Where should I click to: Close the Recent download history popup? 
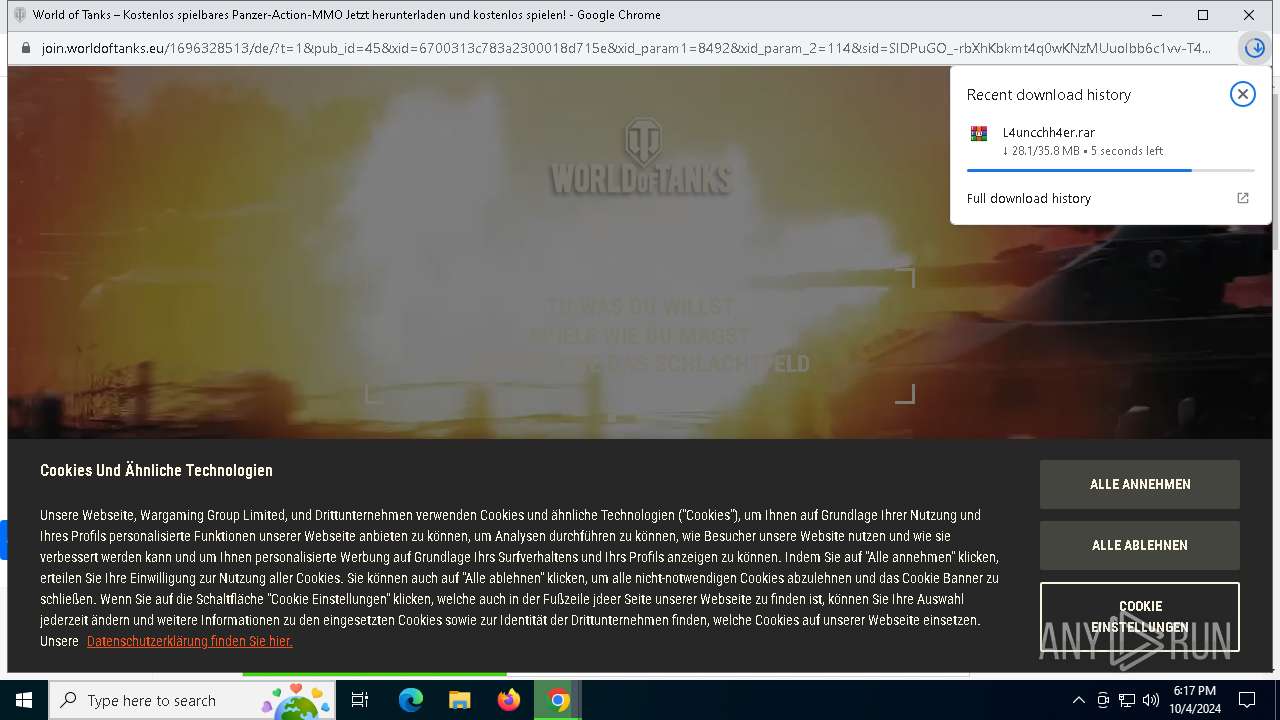[x=1242, y=94]
